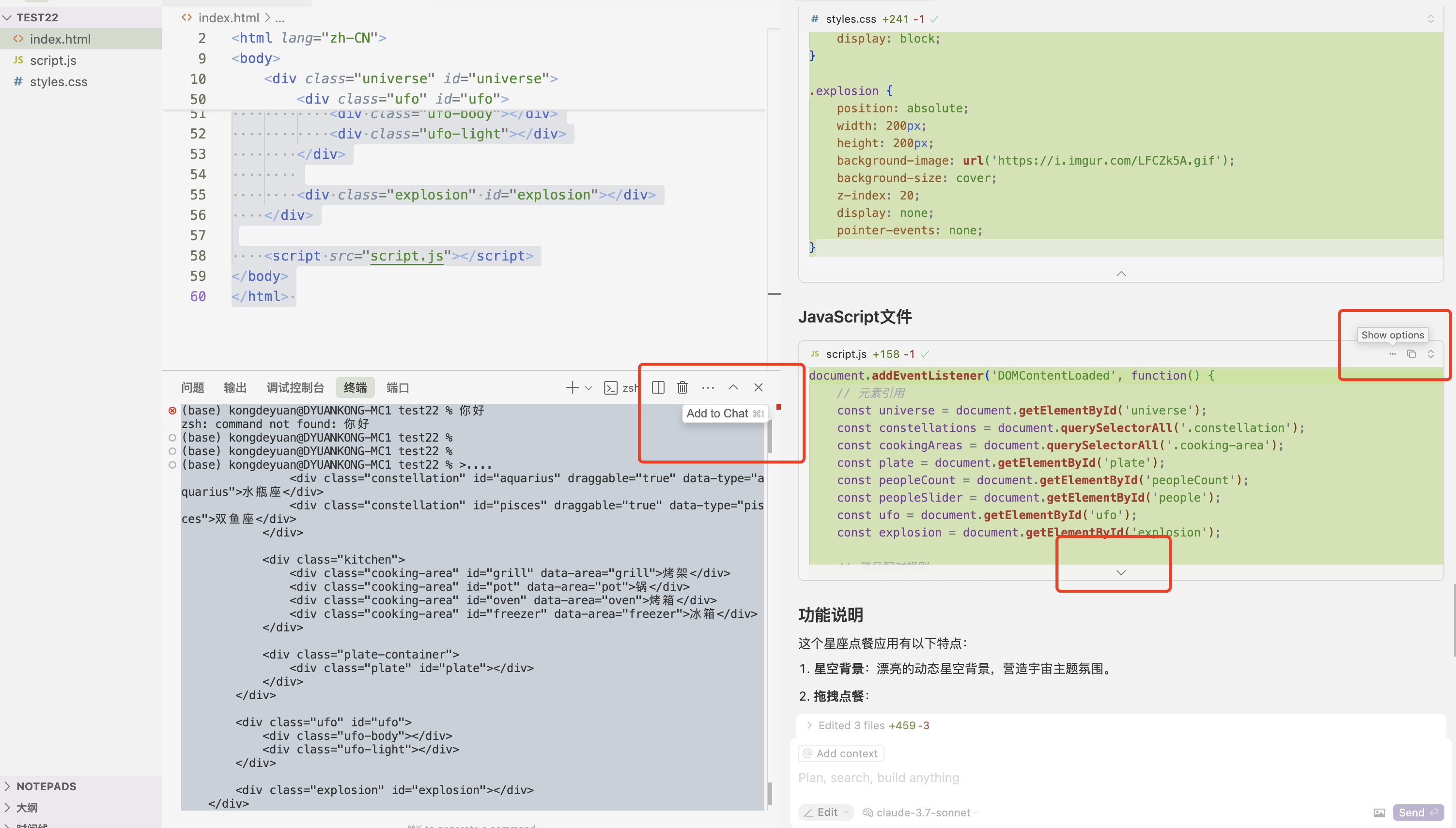Open script.js in file explorer
This screenshot has height=828, width=1456.
click(x=53, y=60)
